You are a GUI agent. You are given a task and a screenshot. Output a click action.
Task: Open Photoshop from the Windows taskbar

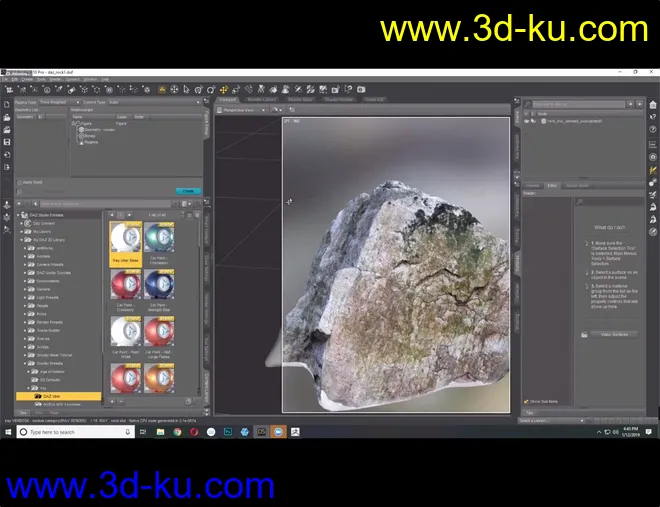tap(228, 432)
